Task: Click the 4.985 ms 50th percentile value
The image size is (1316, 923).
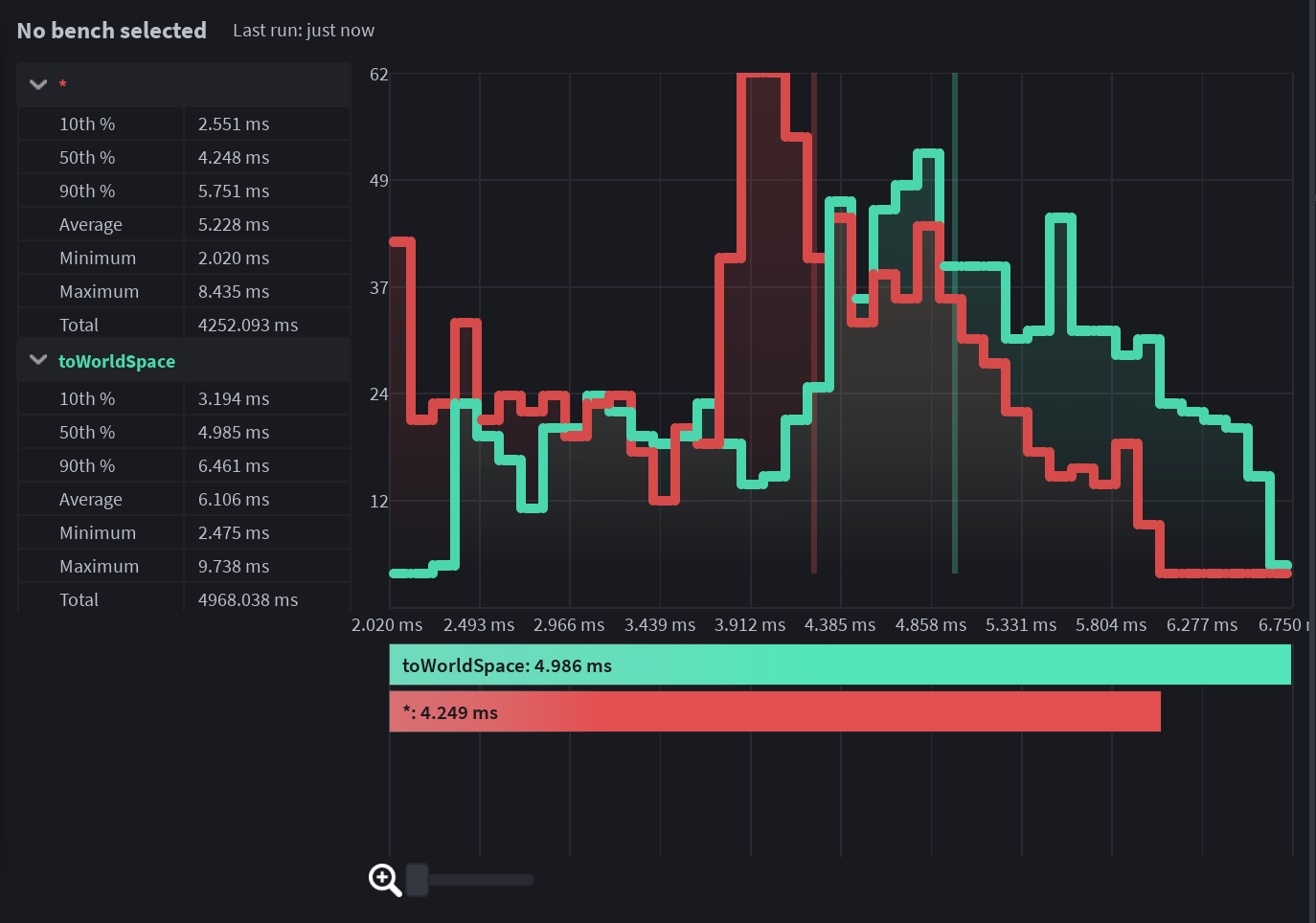Action: coord(234,433)
